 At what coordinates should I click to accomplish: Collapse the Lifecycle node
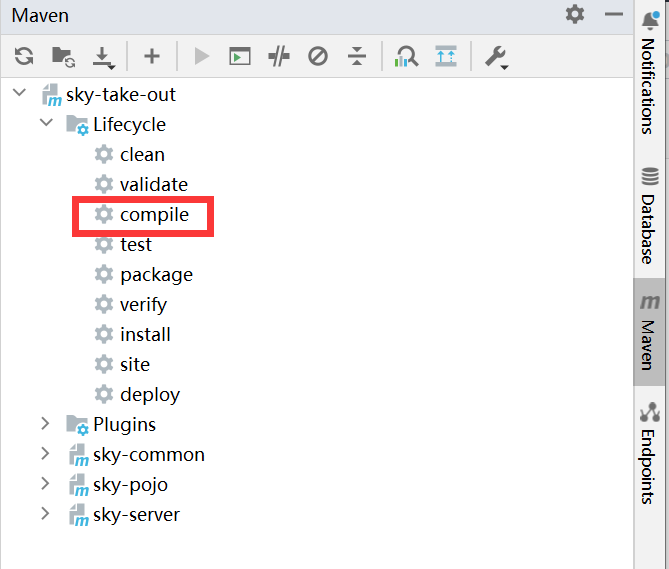(46, 123)
